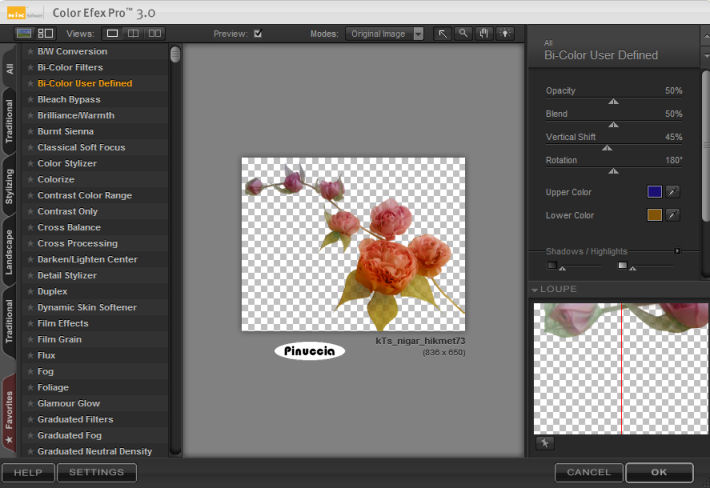Viewport: 710px width, 488px height.
Task: Star the Fog filter as favorite
Action: coord(31,371)
